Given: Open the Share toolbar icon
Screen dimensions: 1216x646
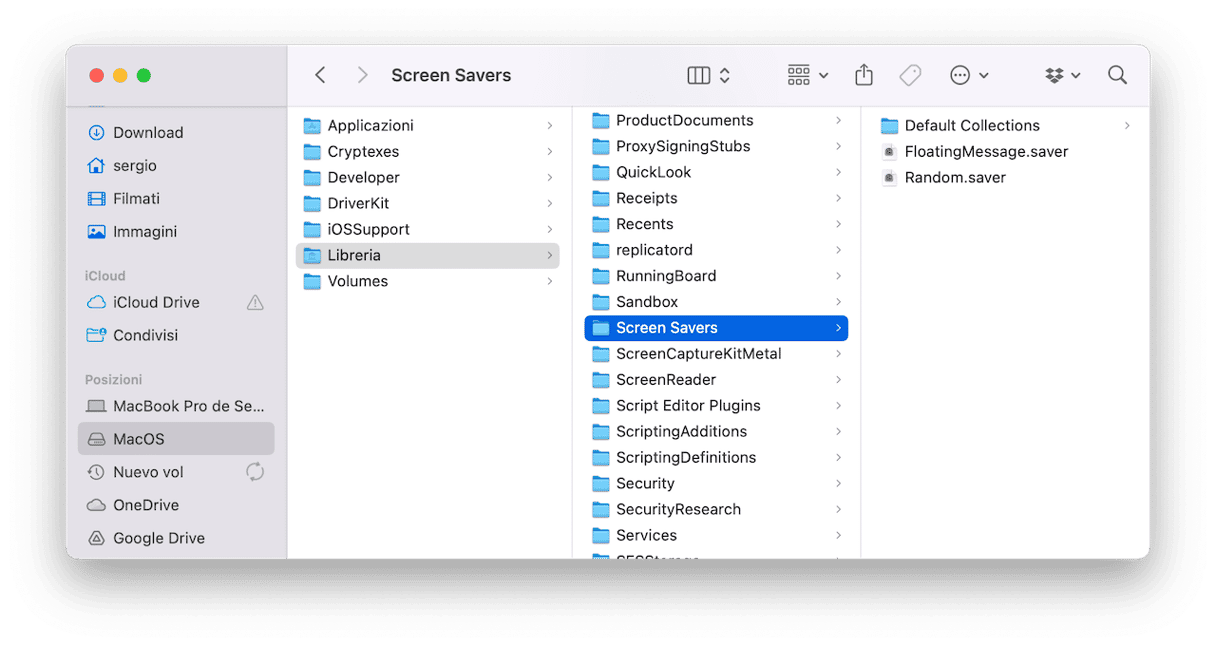Looking at the screenshot, I should point(864,75).
